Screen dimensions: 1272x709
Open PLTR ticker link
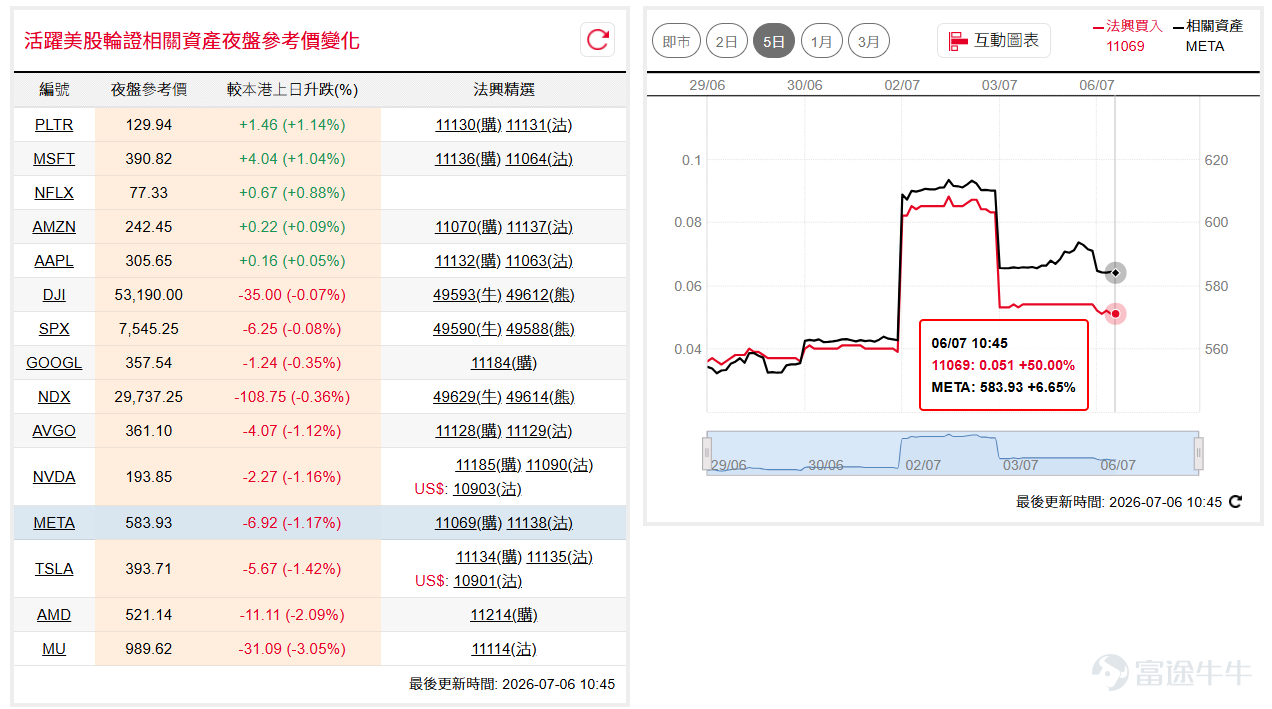point(54,125)
